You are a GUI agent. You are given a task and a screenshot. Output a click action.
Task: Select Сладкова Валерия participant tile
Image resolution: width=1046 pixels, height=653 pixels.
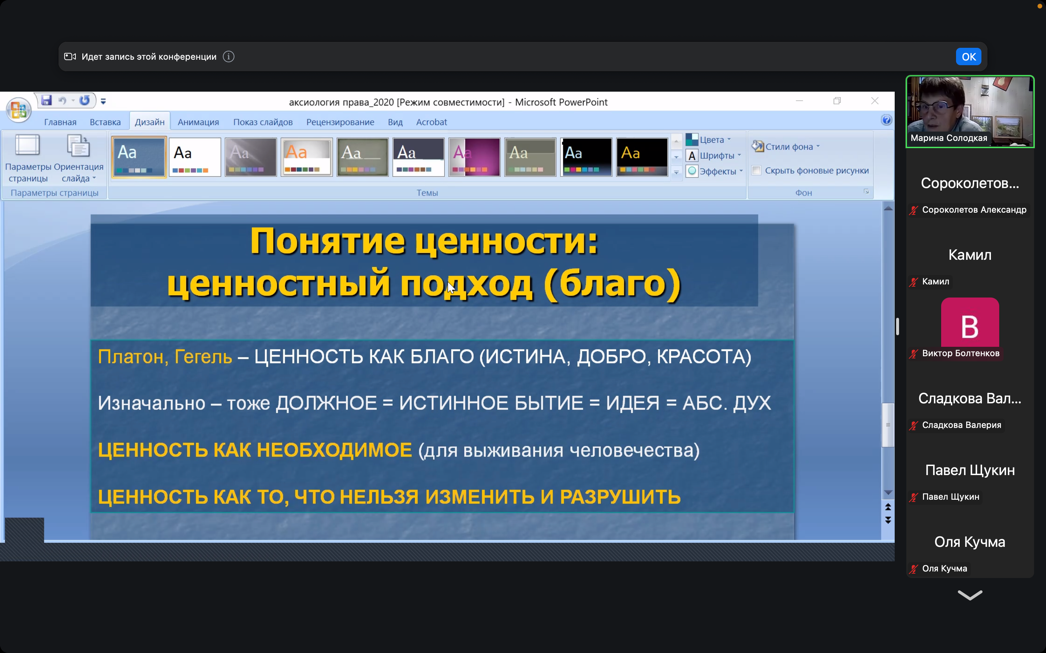(x=970, y=399)
